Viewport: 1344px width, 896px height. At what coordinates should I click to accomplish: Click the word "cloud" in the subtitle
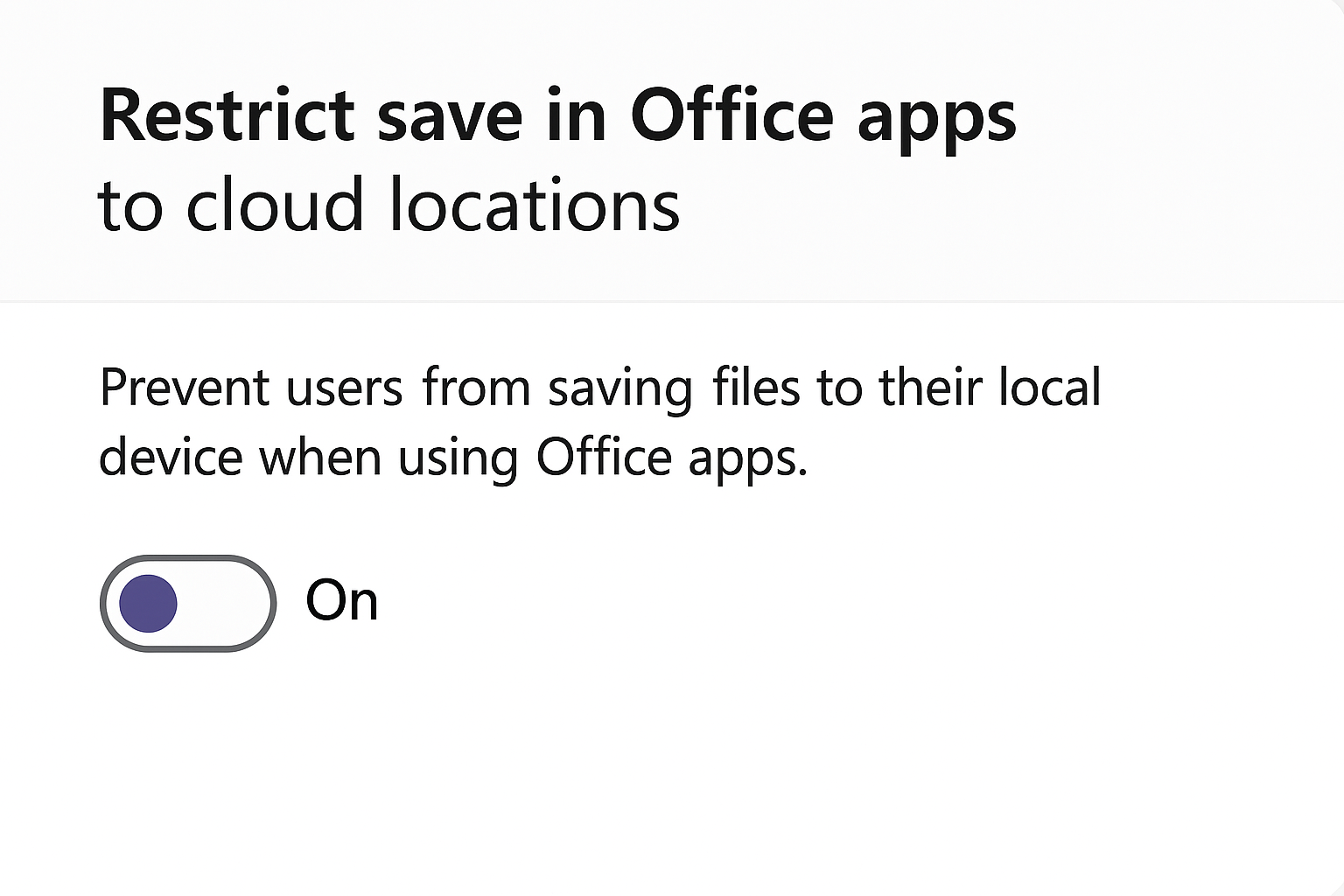pos(275,206)
